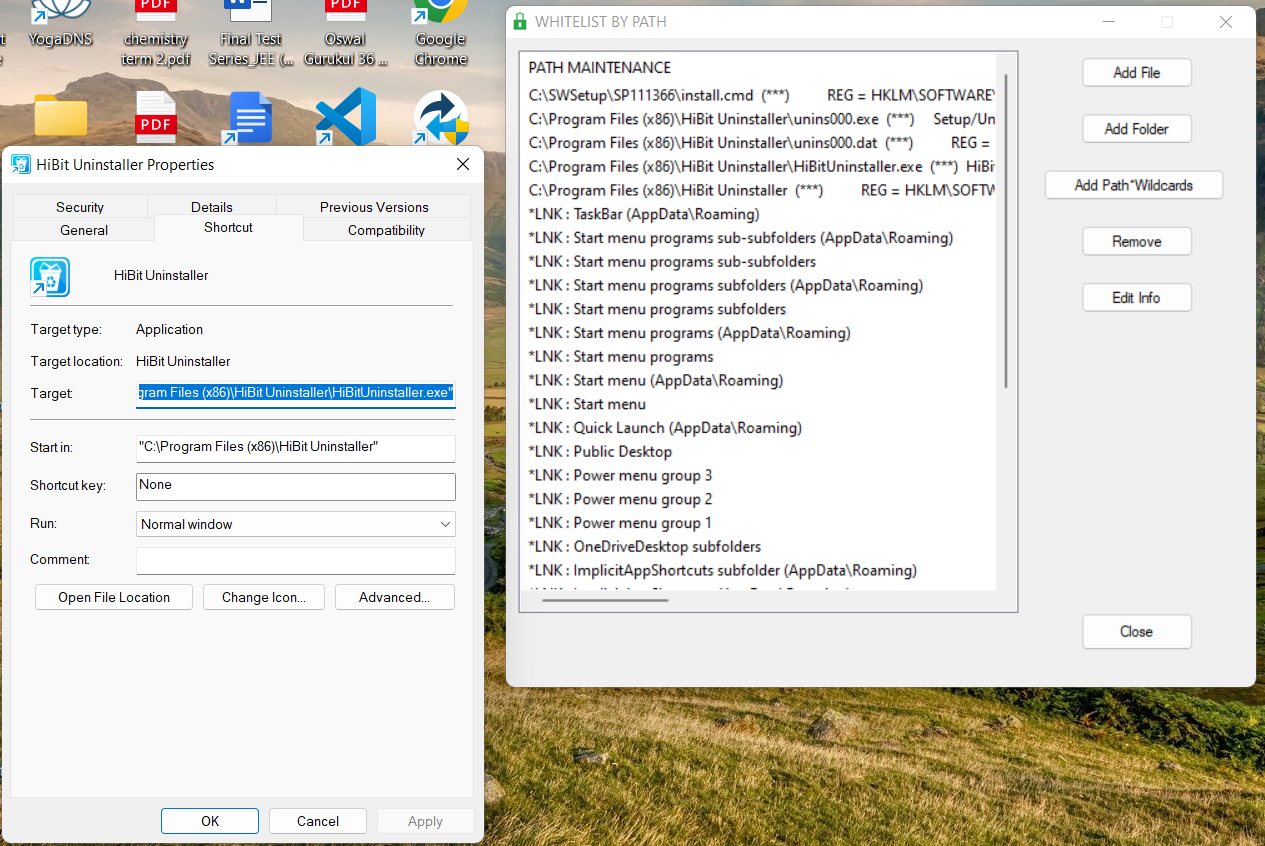The width and height of the screenshot is (1265, 846).
Task: Switch to Compatibility tab
Action: click(x=386, y=230)
